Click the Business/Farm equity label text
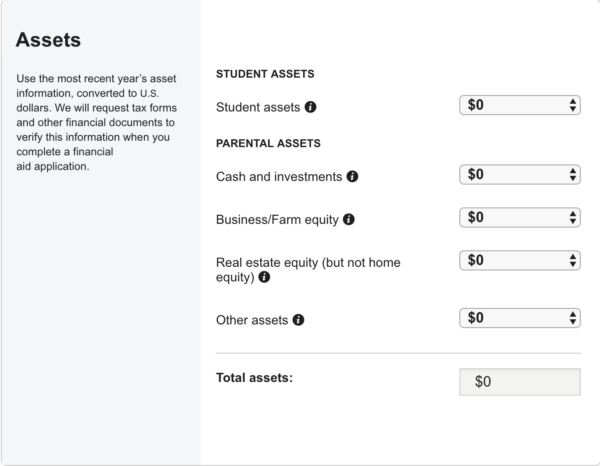600x466 pixels. pos(278,219)
